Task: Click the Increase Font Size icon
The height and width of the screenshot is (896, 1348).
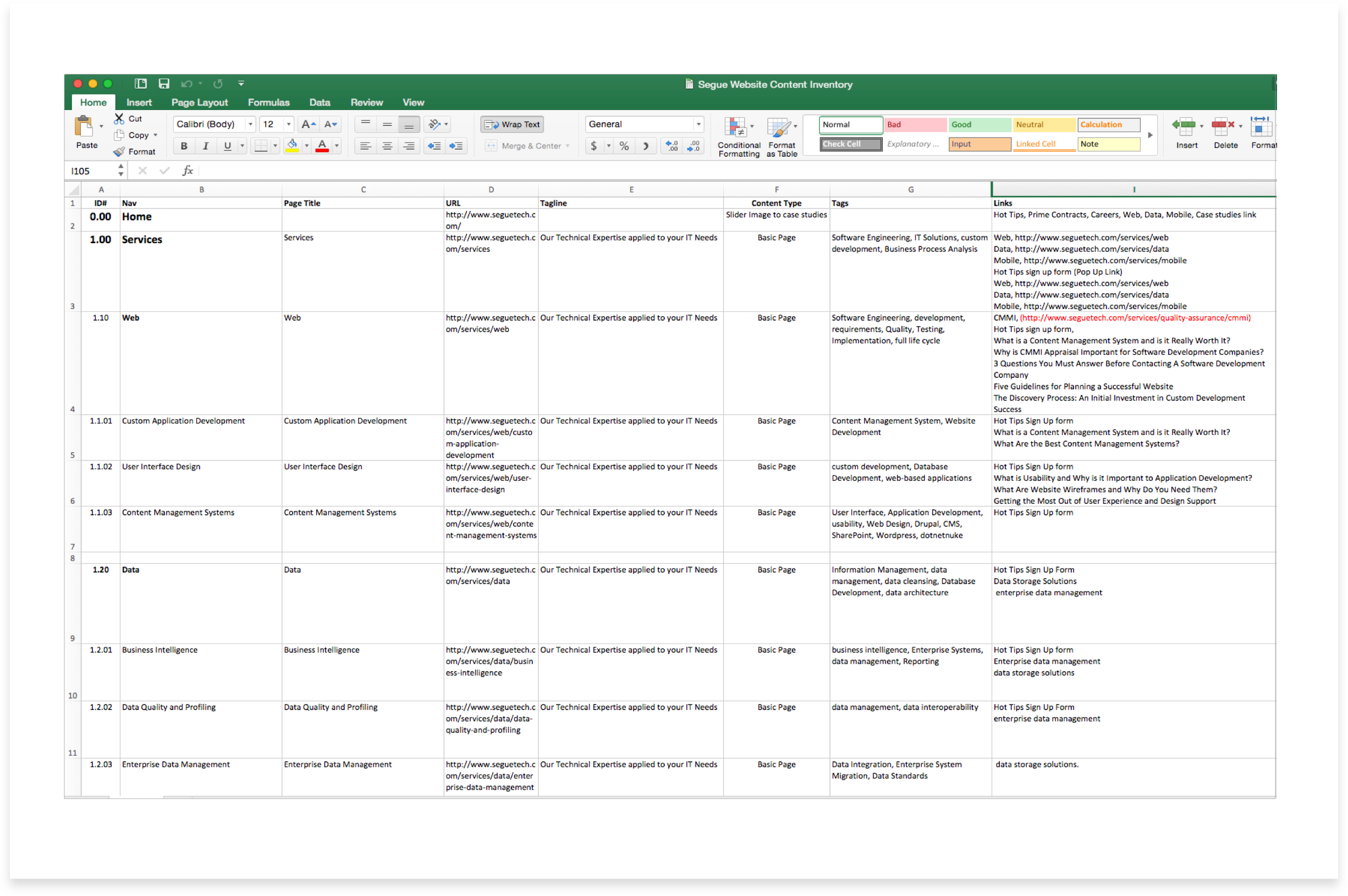Action: click(x=308, y=124)
